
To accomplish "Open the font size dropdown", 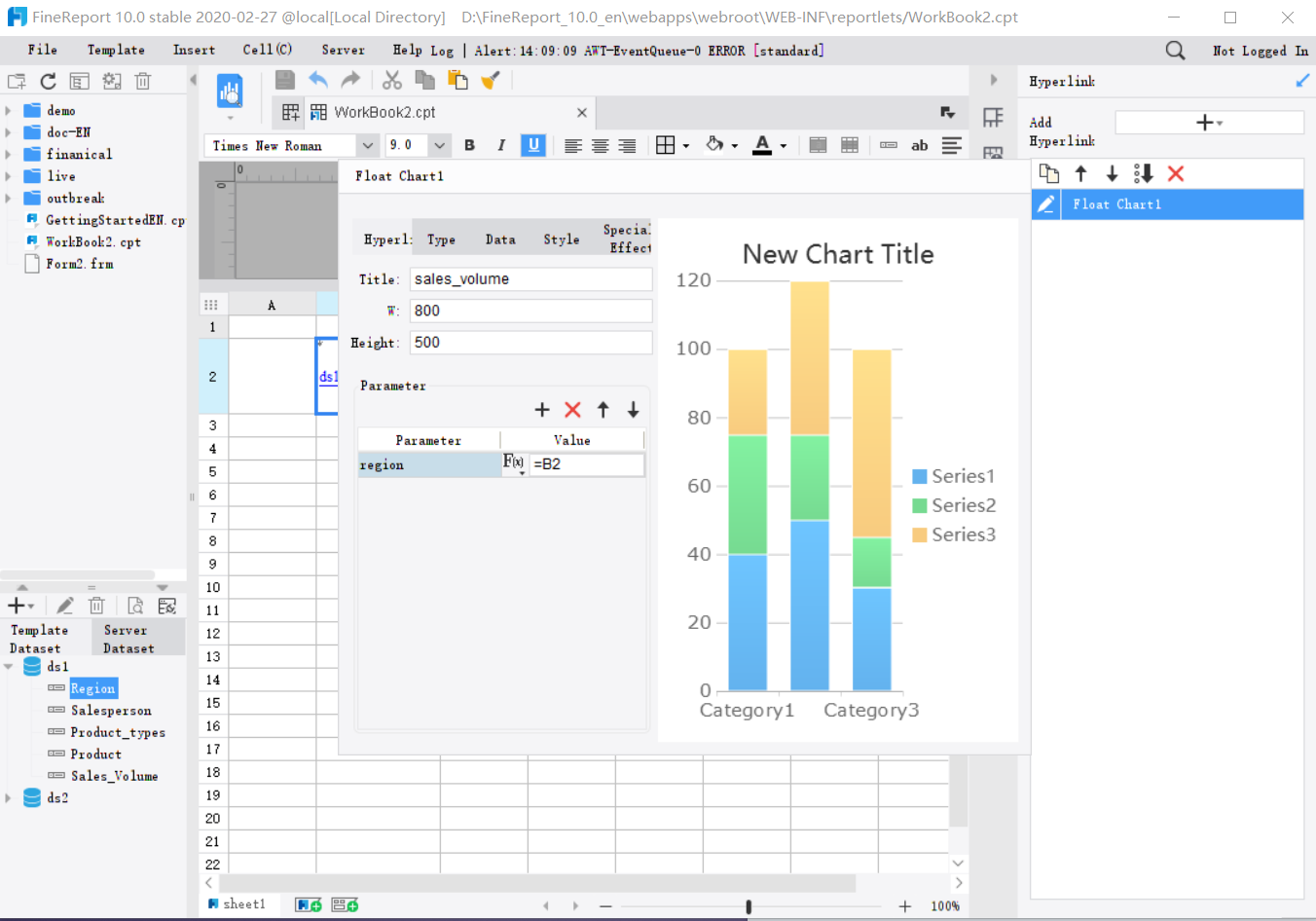I will point(440,145).
